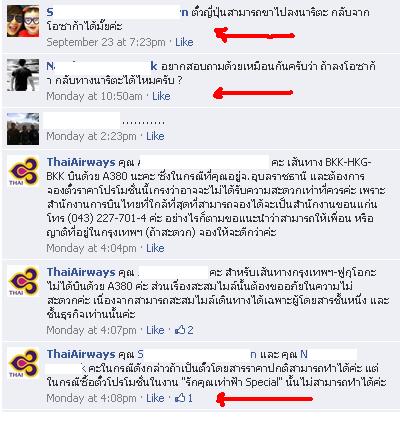Like the Monday 4:08pm ThaiAirways reply
Viewport: 400px width, 421px height.
(x=155, y=398)
